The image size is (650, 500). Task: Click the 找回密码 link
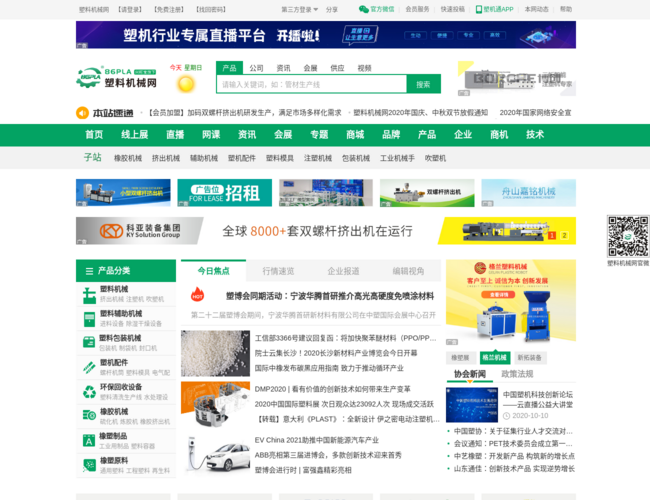(211, 9)
